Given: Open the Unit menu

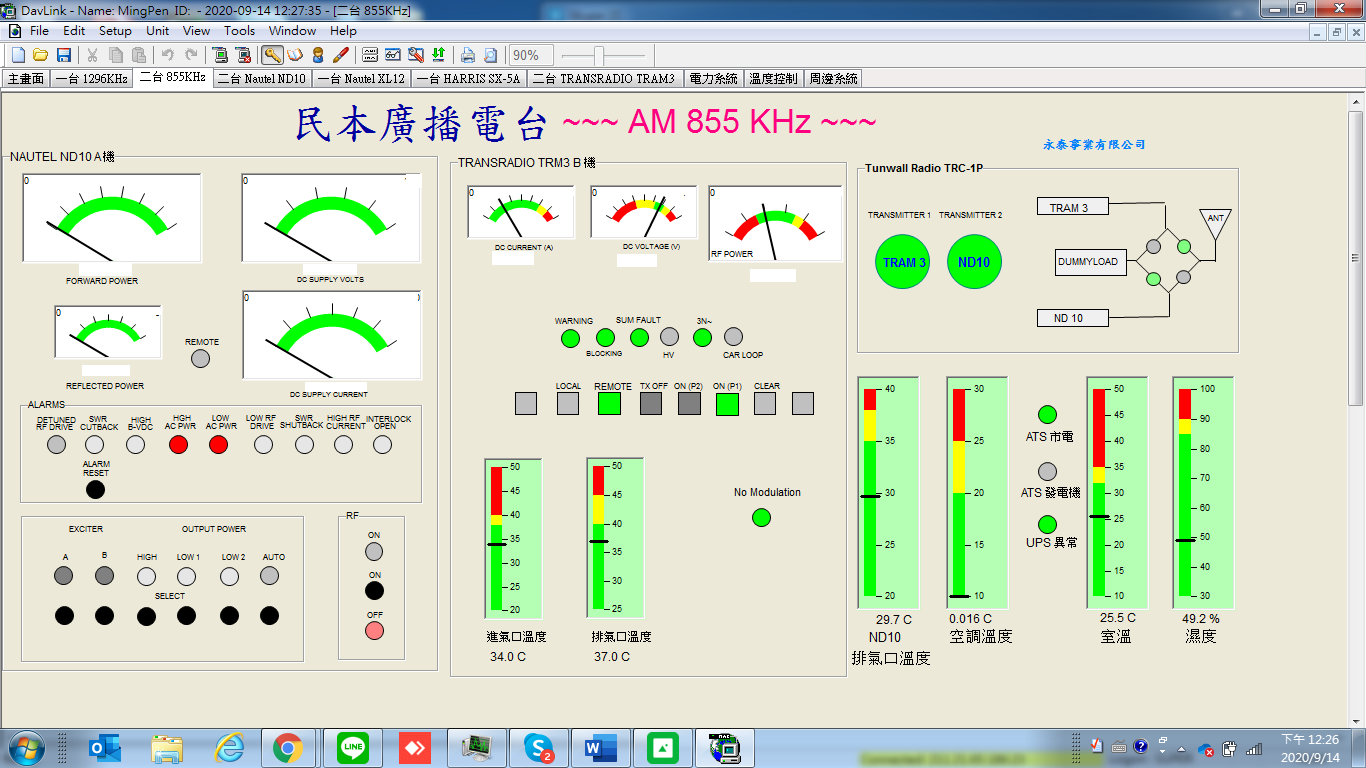Looking at the screenshot, I should [157, 31].
